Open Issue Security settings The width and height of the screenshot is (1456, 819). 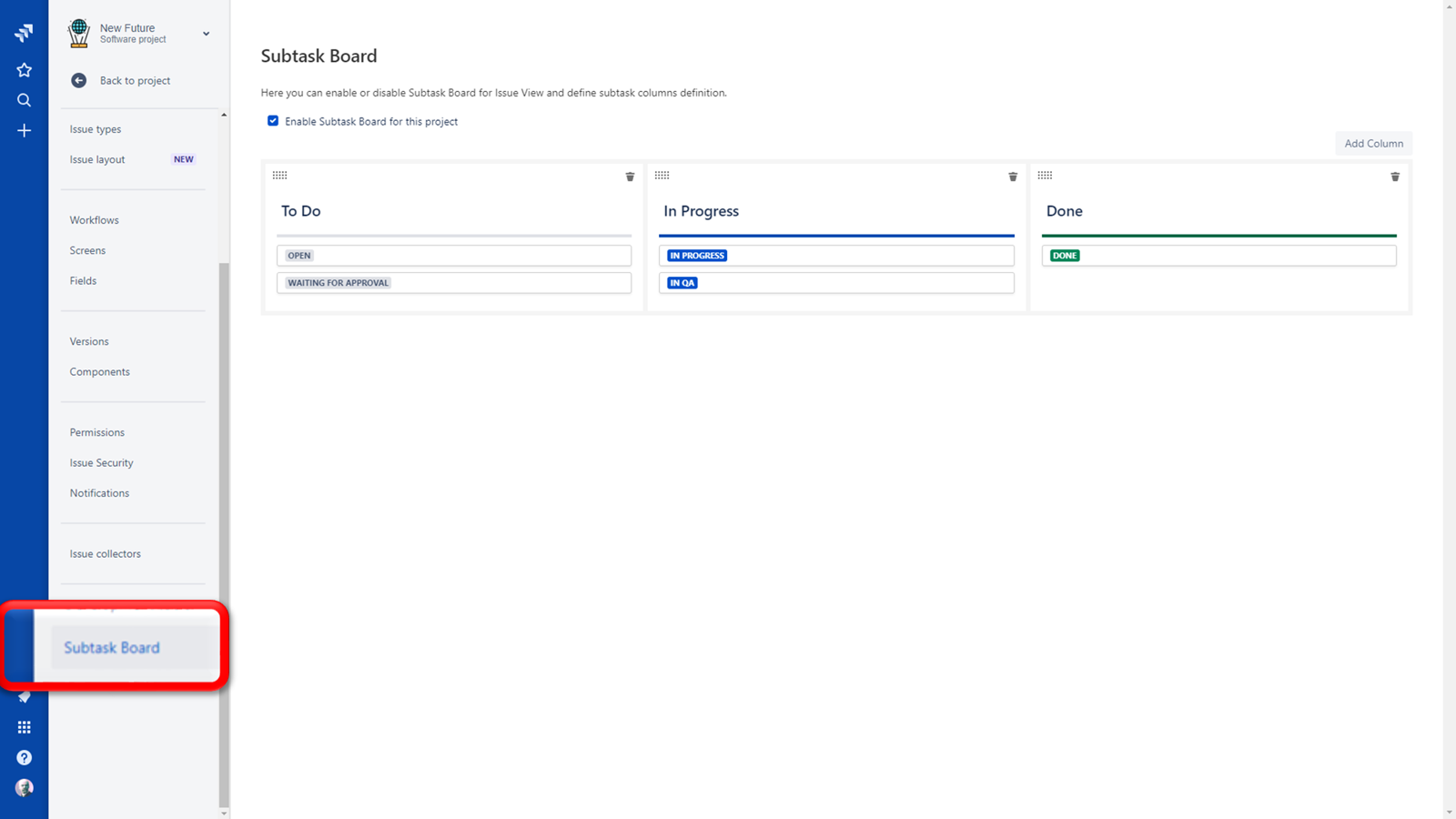102,462
